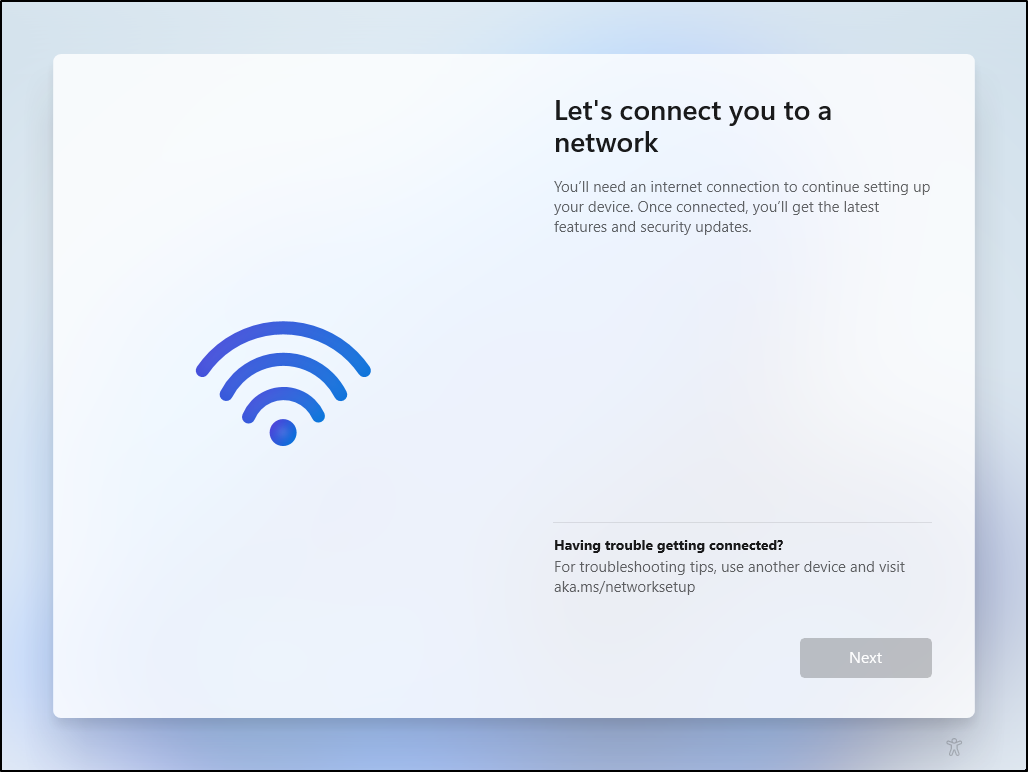Select the greyed-out Next button
The height and width of the screenshot is (772, 1028).
click(865, 658)
